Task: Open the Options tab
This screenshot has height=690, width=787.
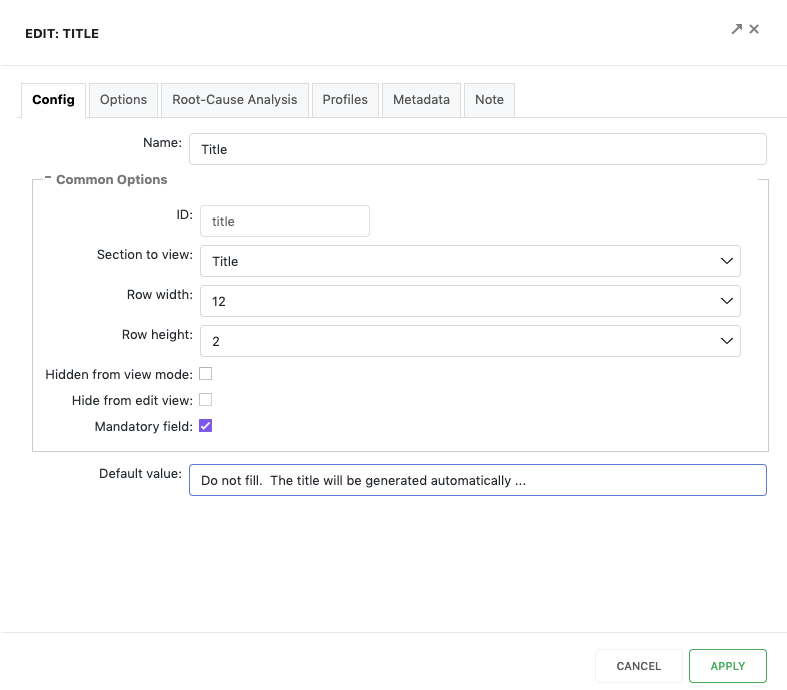Action: click(123, 100)
